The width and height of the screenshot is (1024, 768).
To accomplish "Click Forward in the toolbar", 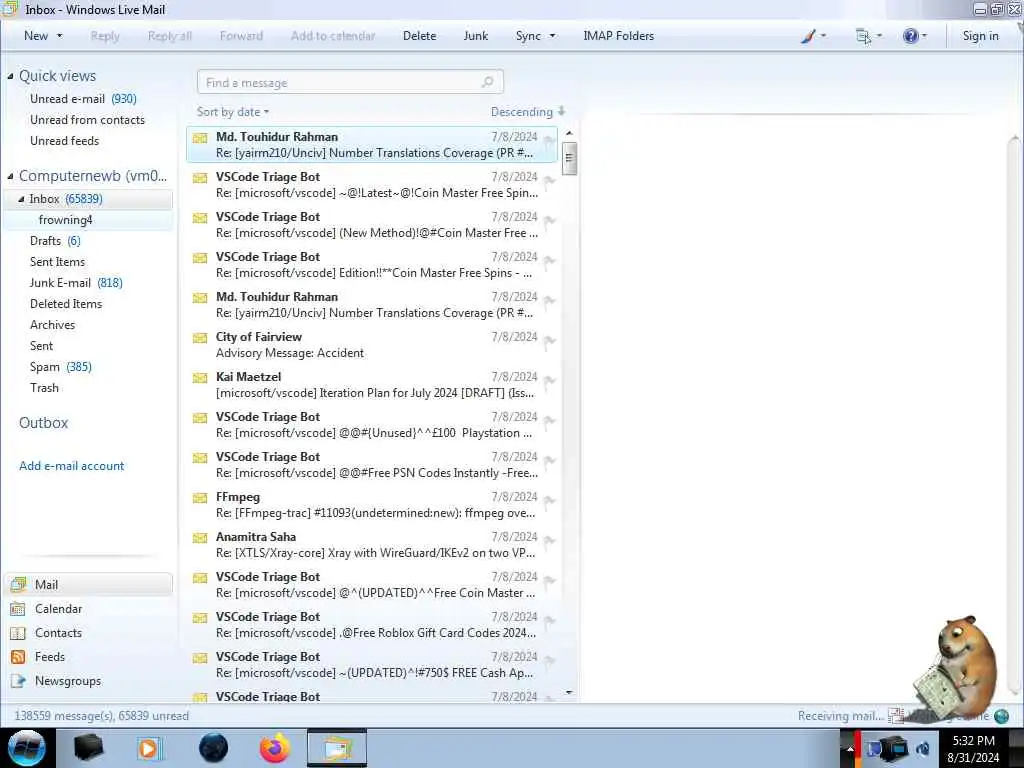I will [x=241, y=36].
